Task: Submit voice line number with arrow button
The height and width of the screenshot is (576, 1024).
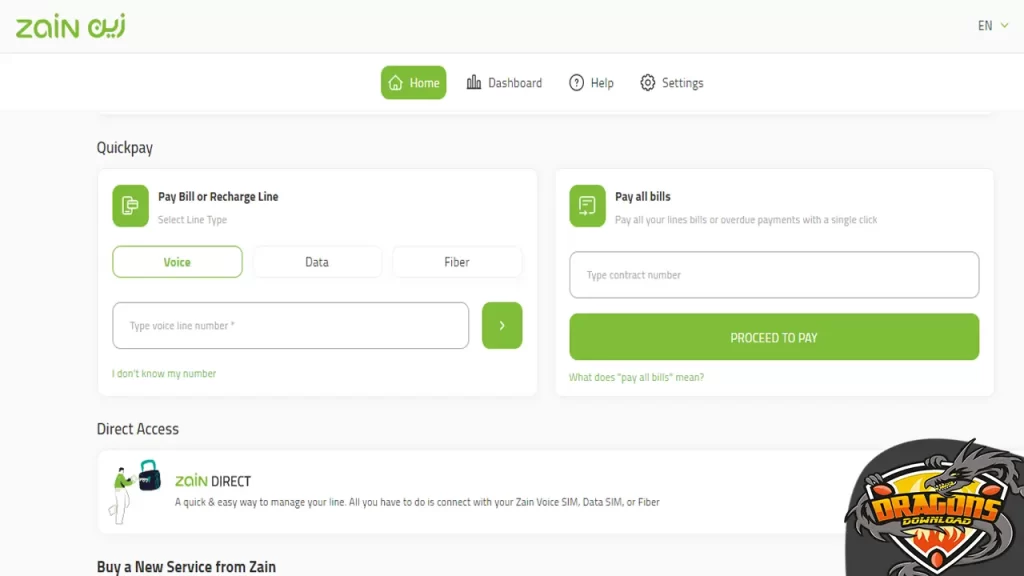Action: click(x=502, y=326)
